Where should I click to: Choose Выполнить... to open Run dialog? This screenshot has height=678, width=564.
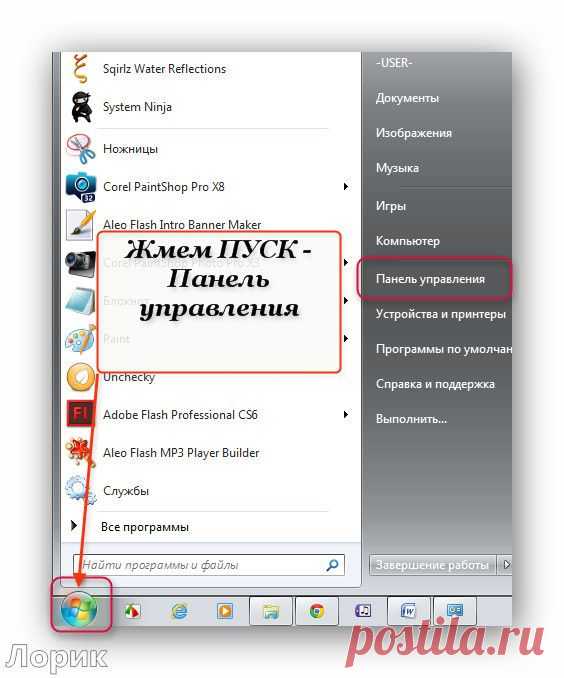click(411, 419)
